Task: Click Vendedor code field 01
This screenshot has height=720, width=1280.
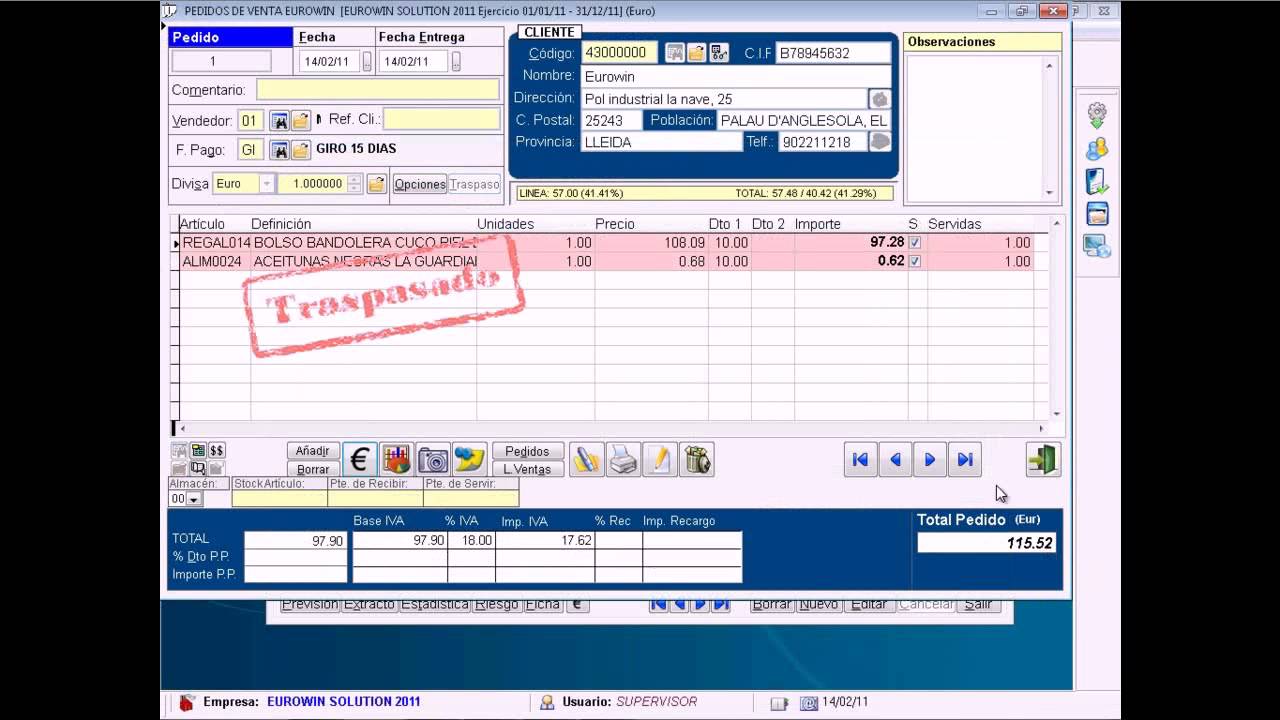Action: tap(250, 121)
